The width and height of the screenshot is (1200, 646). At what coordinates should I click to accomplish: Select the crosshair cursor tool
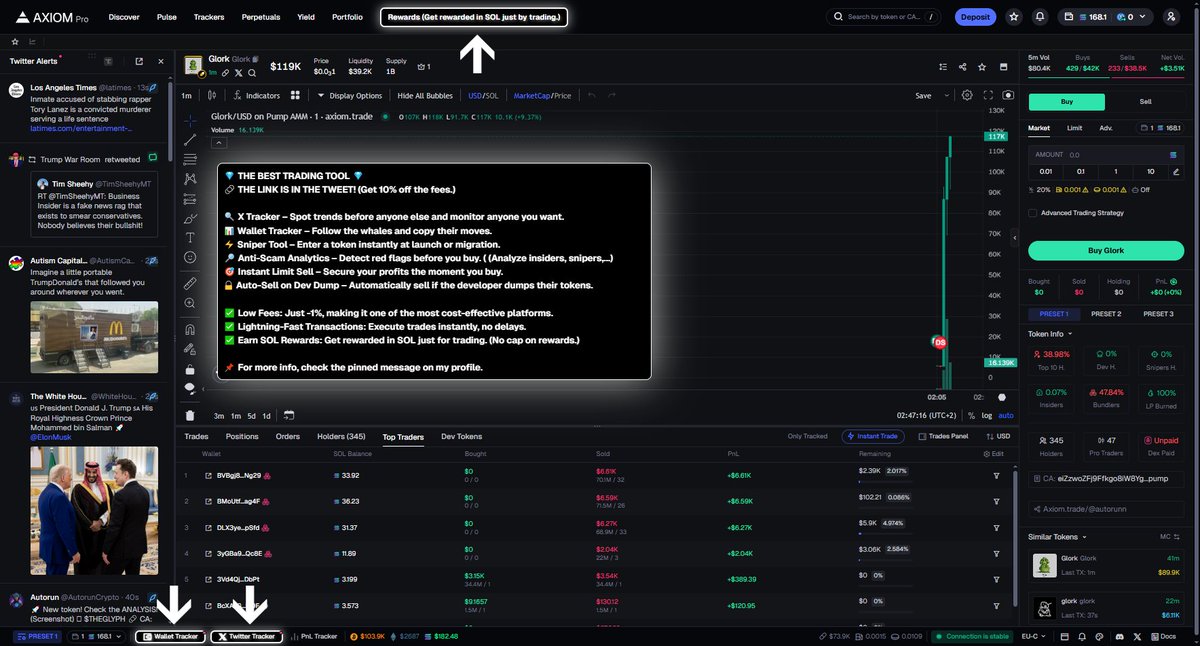click(x=190, y=119)
